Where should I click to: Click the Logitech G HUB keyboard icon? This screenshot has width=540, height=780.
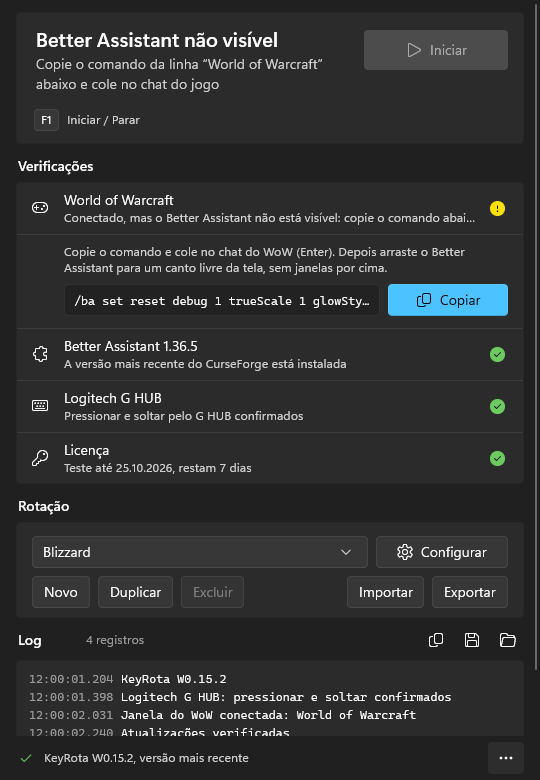click(x=40, y=406)
